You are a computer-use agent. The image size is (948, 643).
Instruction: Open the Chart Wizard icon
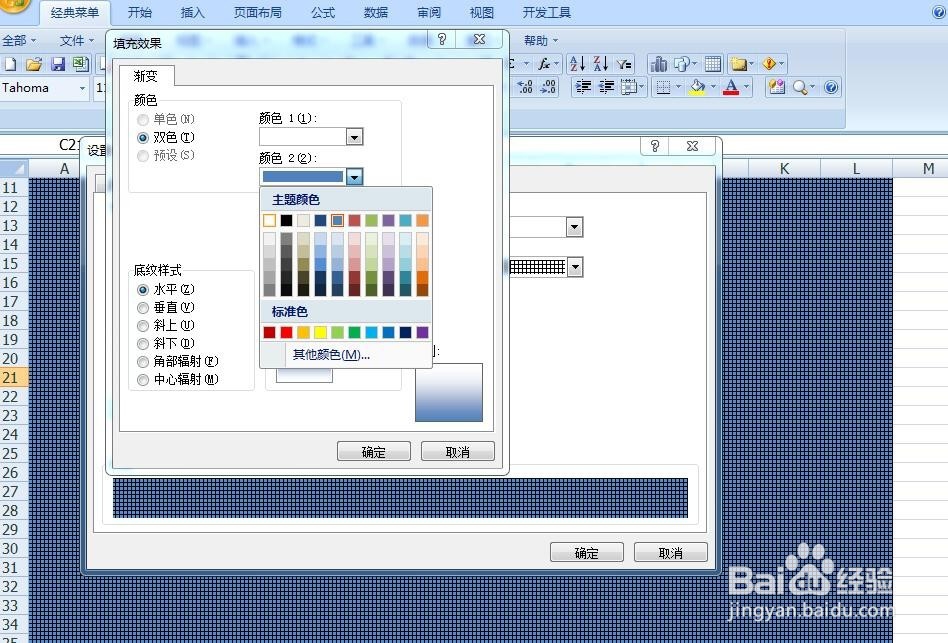point(657,63)
